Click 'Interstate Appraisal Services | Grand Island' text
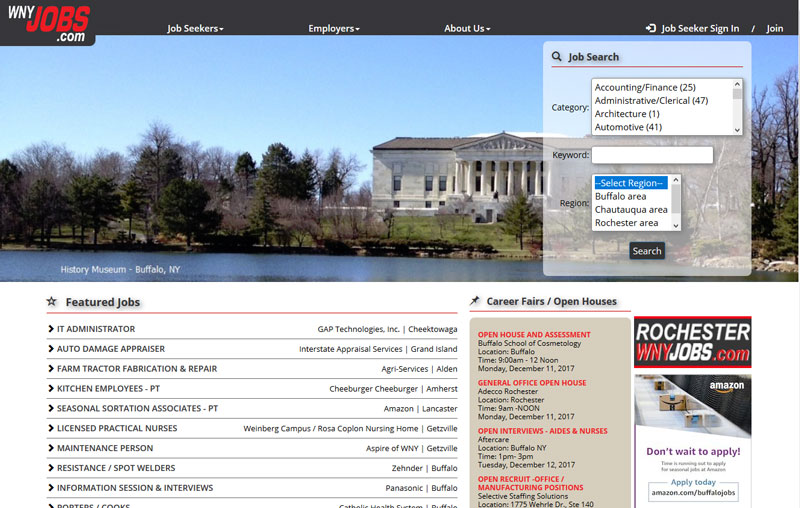Image resolution: width=800 pixels, height=508 pixels. (378, 349)
